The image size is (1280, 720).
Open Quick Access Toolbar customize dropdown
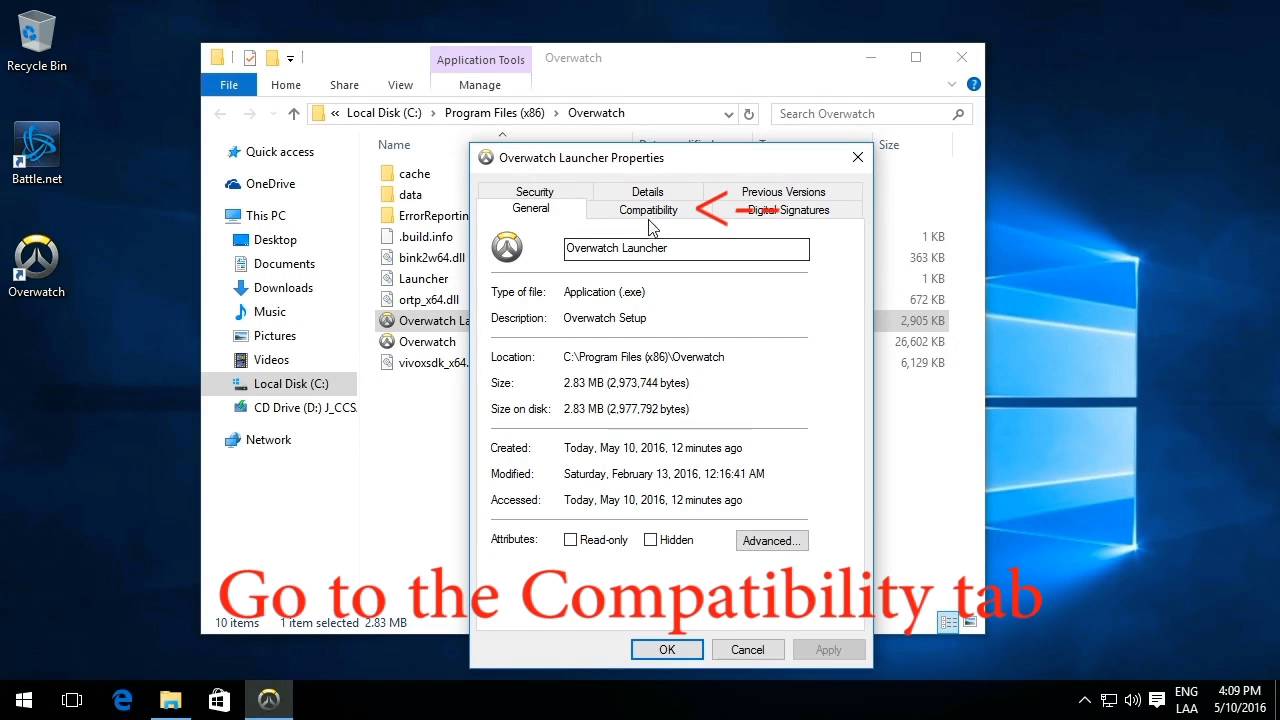pyautogui.click(x=290, y=58)
